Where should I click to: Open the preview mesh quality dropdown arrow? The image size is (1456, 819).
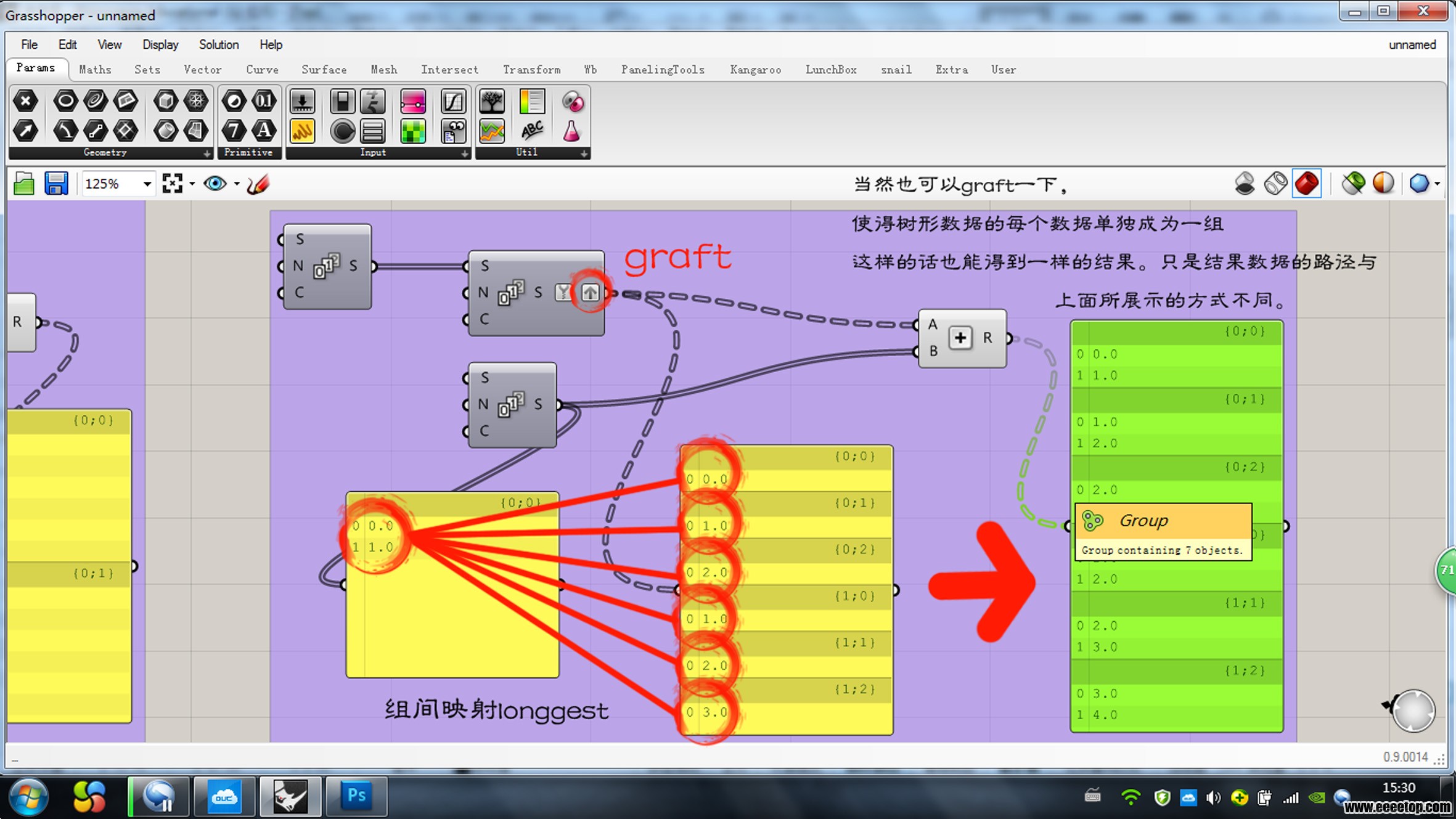(x=1438, y=184)
